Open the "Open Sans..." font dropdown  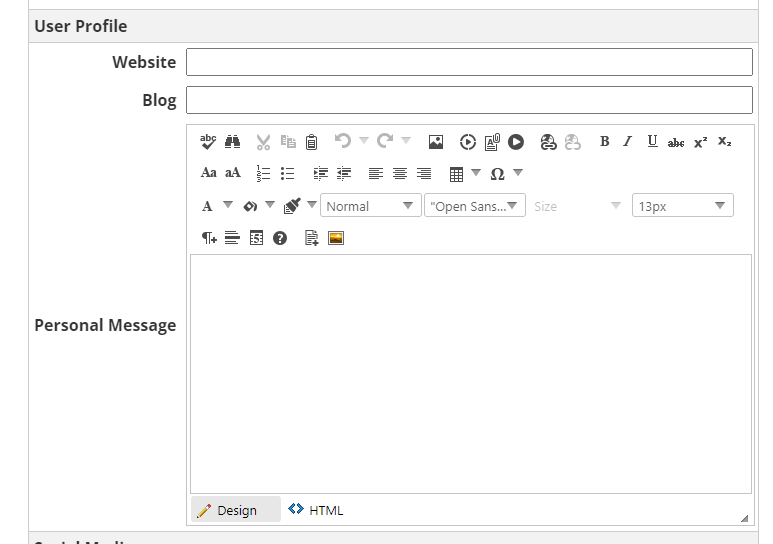475,205
